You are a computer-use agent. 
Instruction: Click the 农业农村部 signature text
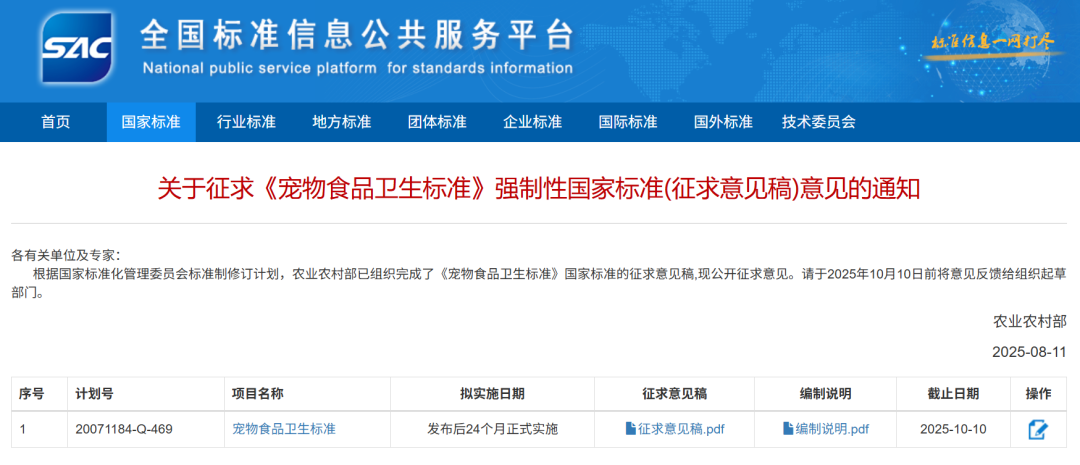tap(1030, 321)
